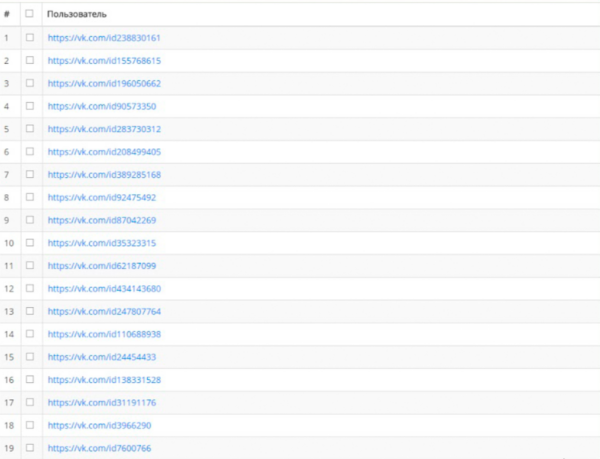Viewport: 600px width, 459px height.
Task: Check the box for row 17
Action: point(30,402)
